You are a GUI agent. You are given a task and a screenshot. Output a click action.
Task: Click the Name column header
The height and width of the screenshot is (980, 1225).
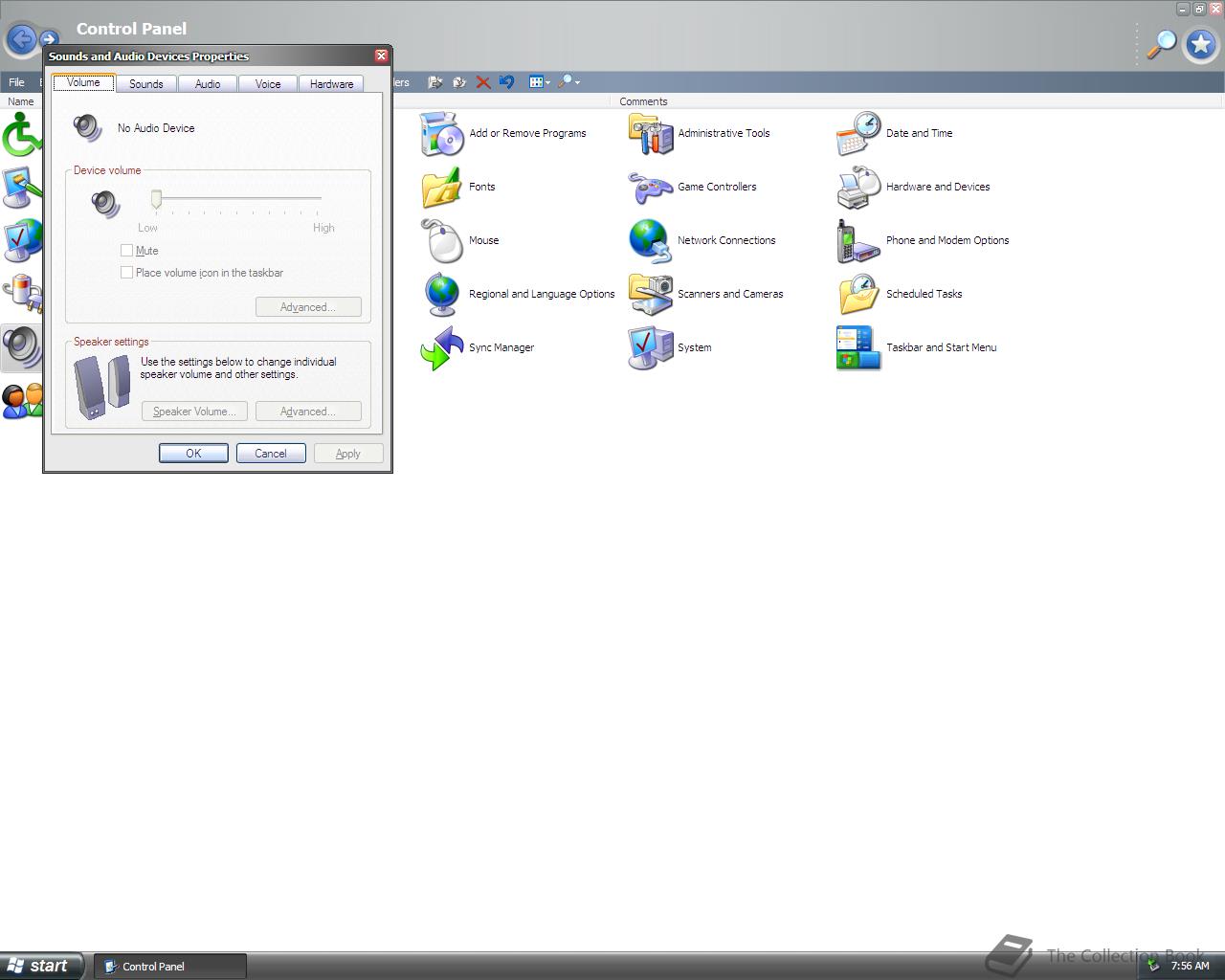[x=20, y=101]
